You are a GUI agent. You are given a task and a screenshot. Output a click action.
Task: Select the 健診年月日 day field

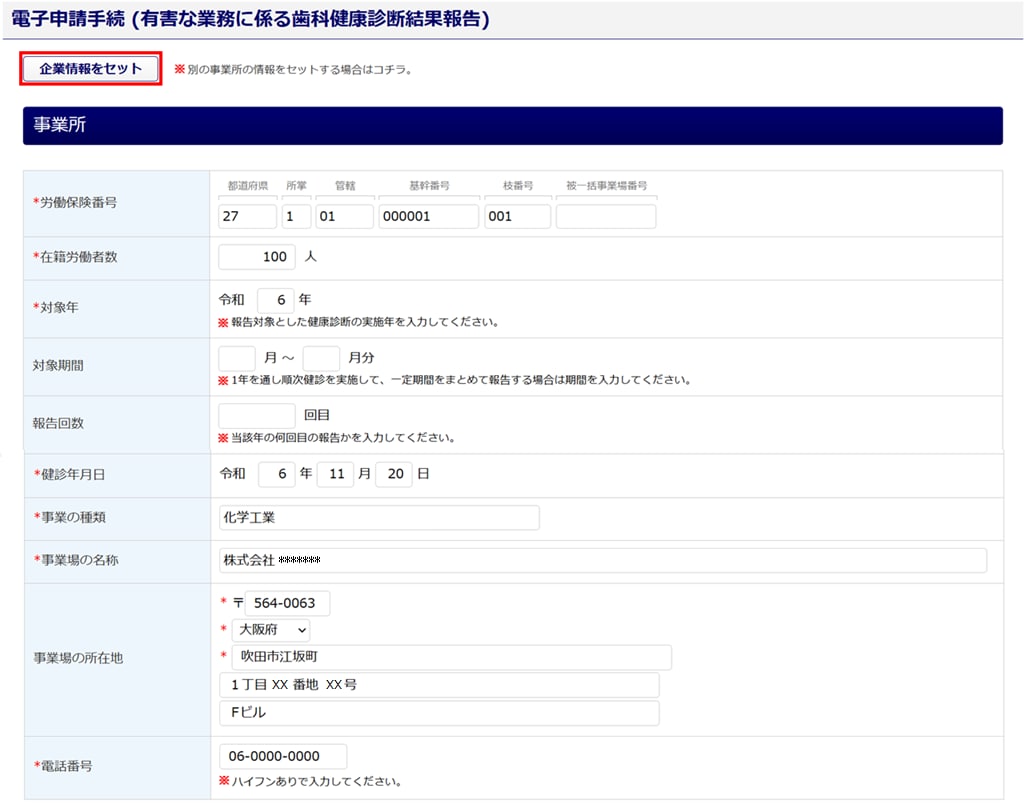pyautogui.click(x=394, y=474)
